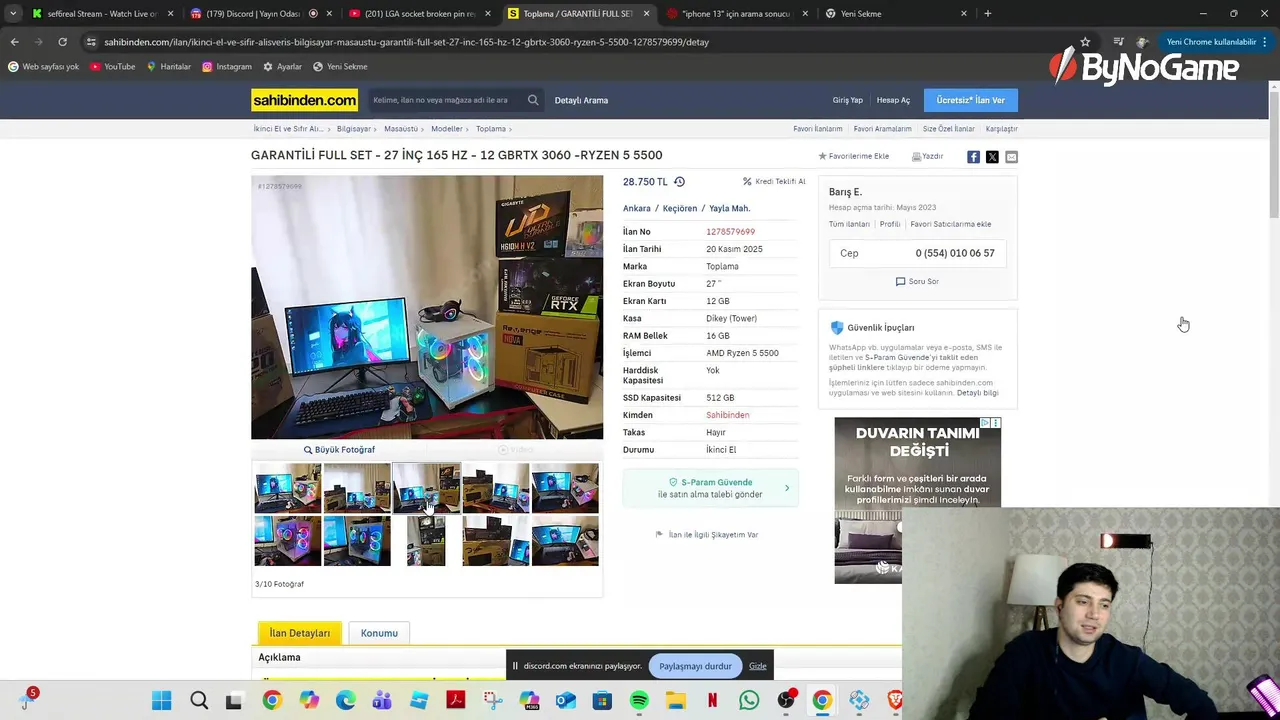Click the Hesap Aç link
Viewport: 1280px width, 720px height.
pos(893,100)
